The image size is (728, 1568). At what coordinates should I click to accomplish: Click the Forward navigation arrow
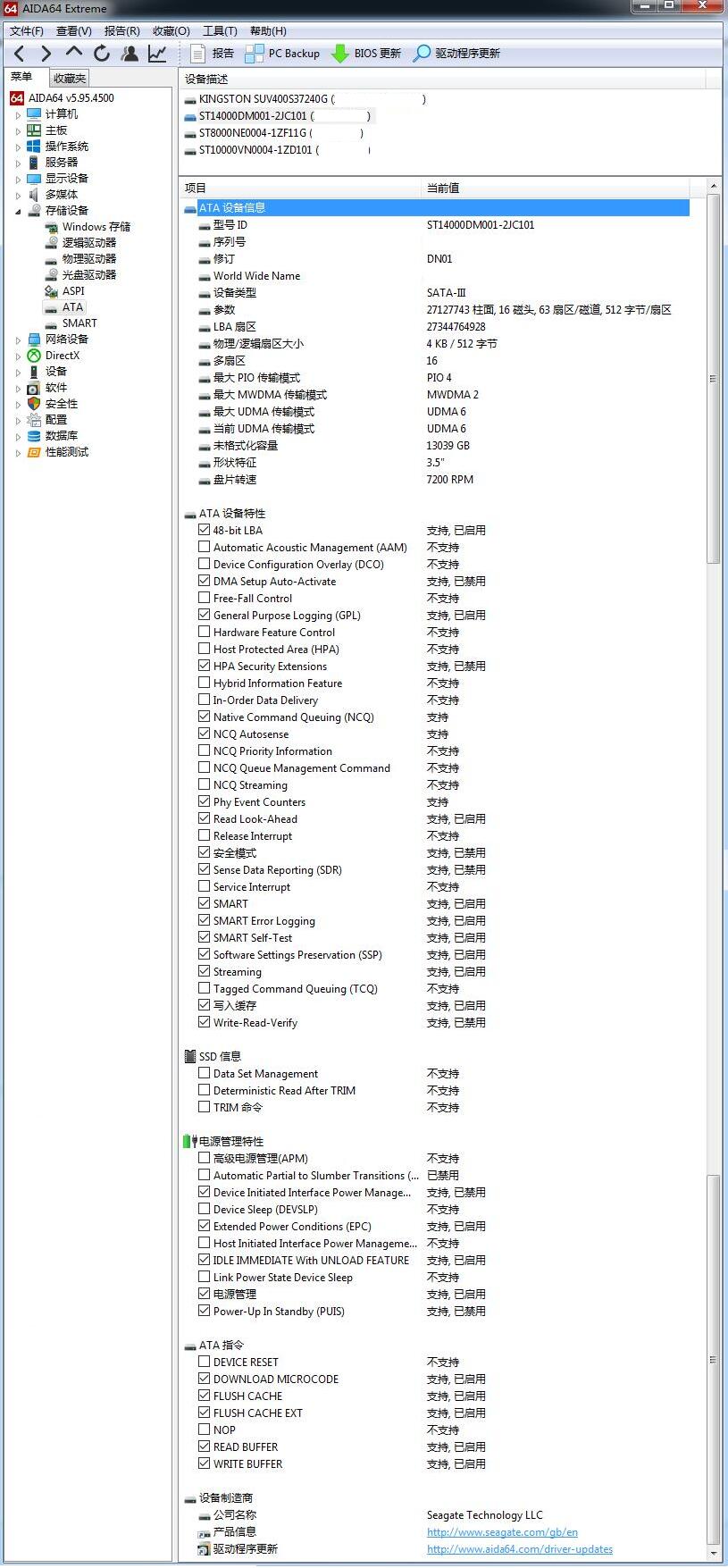tap(46, 54)
